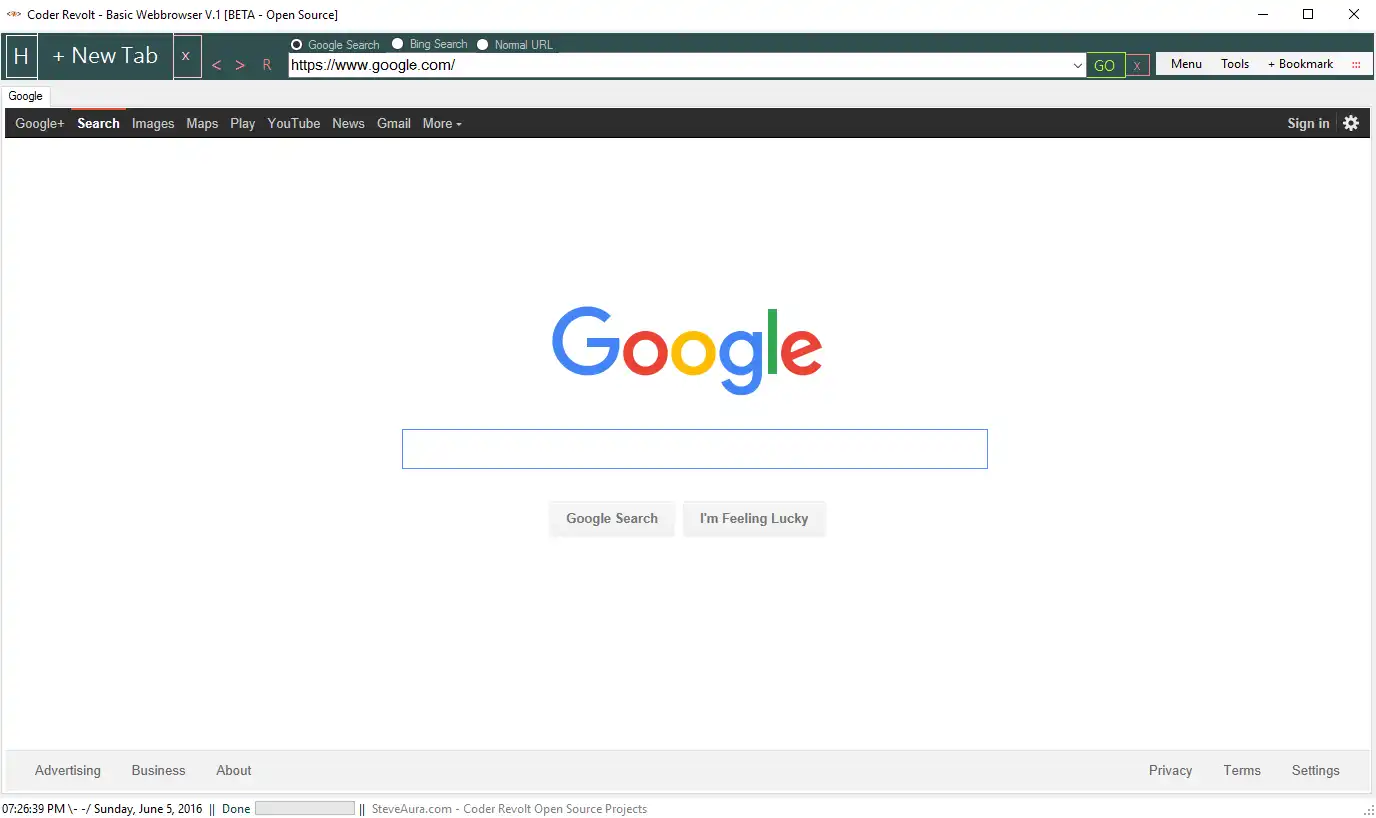1376x818 pixels.
Task: Maximize the browser window
Action: pyautogui.click(x=1308, y=14)
